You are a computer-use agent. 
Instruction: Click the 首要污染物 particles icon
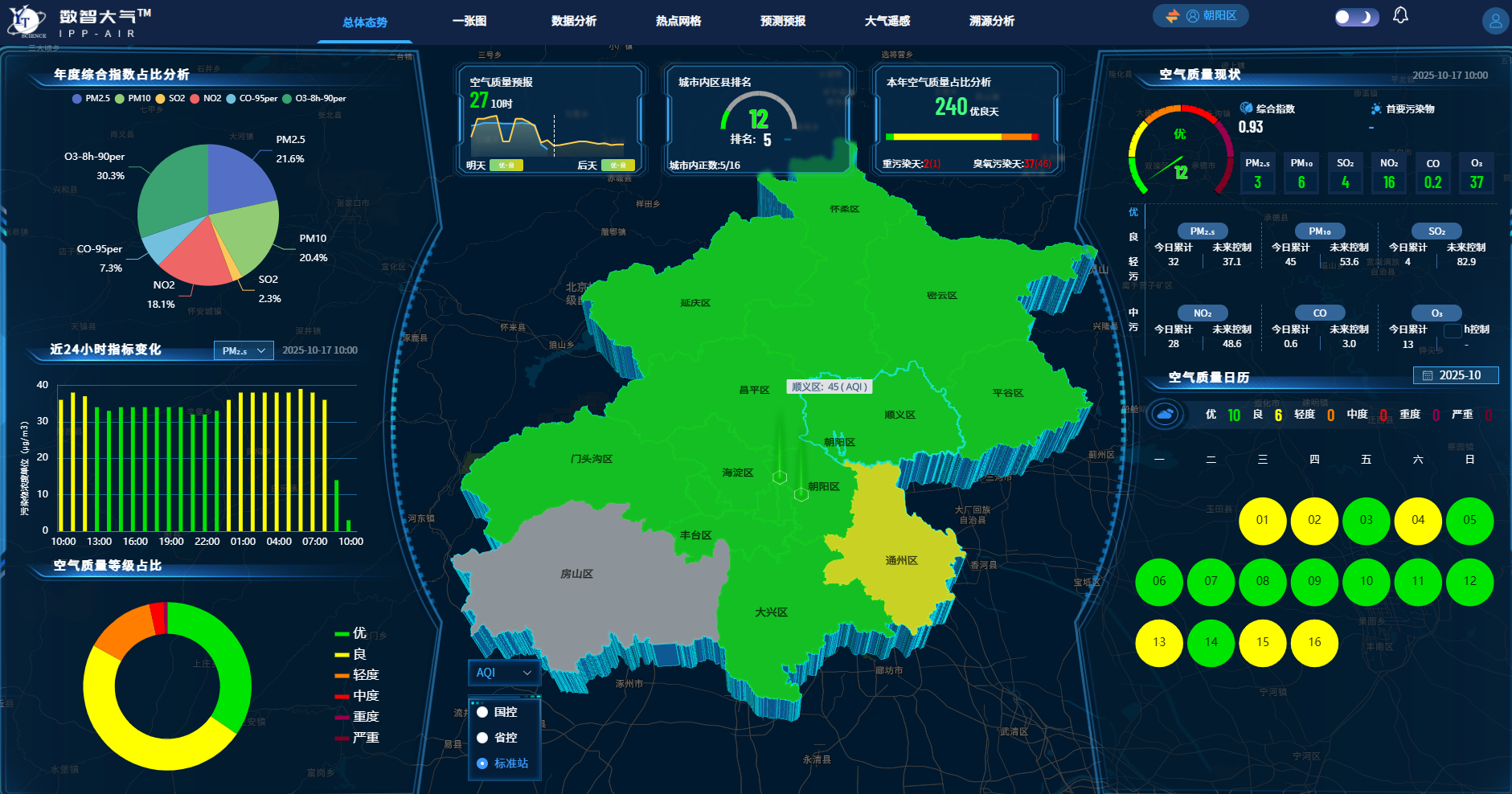[x=1376, y=108]
